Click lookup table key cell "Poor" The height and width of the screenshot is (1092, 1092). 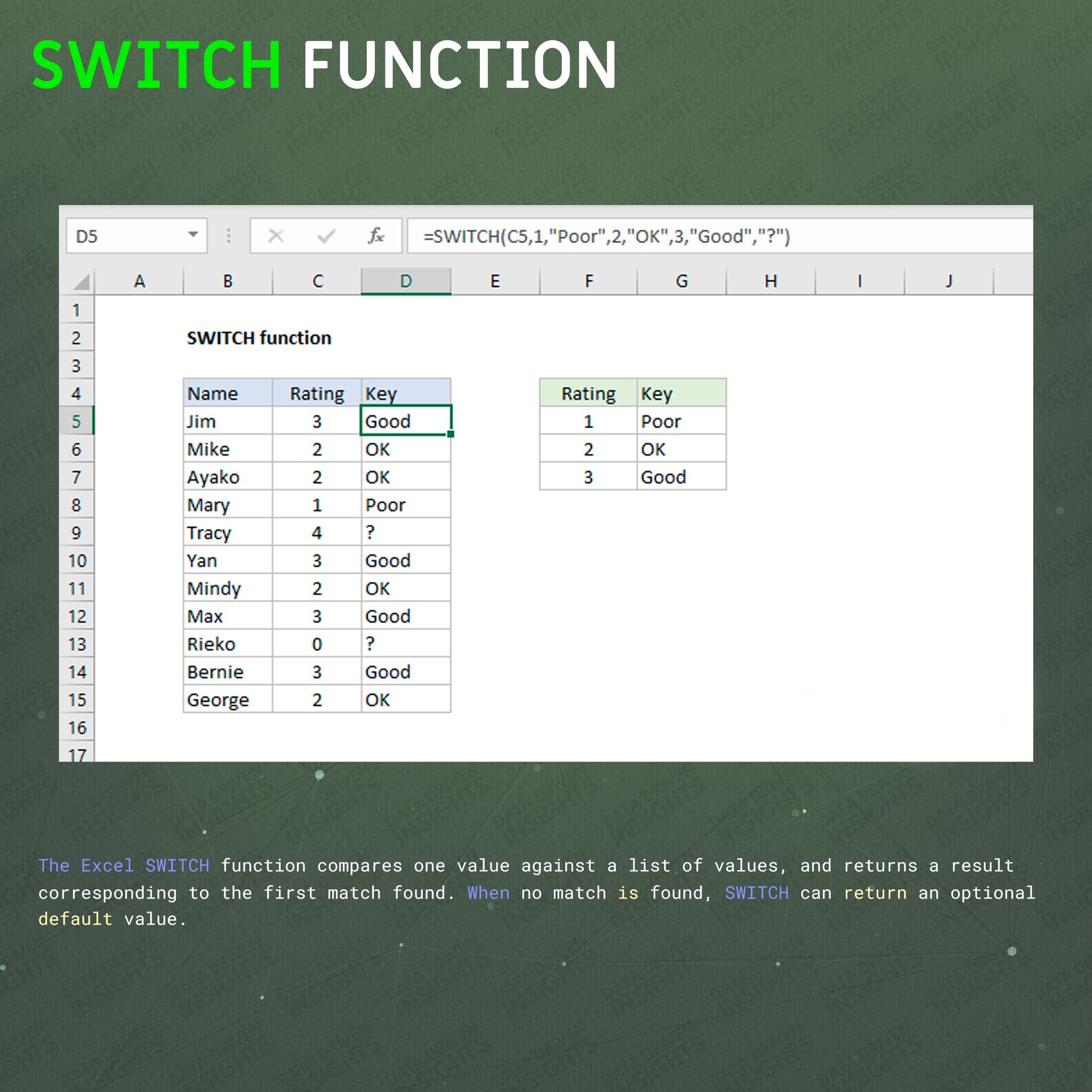click(681, 421)
